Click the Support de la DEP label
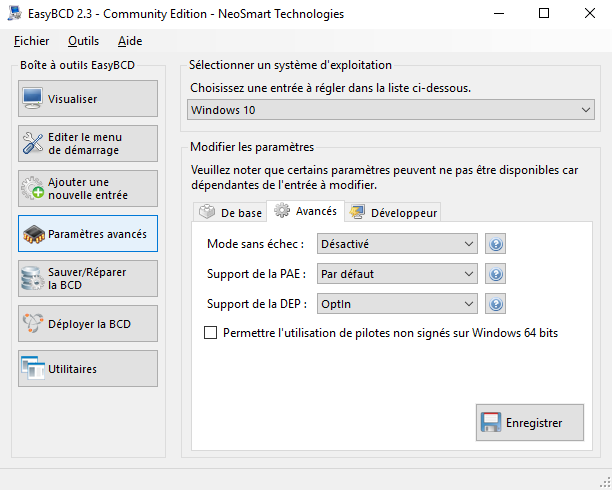612x490 pixels. coord(256,304)
